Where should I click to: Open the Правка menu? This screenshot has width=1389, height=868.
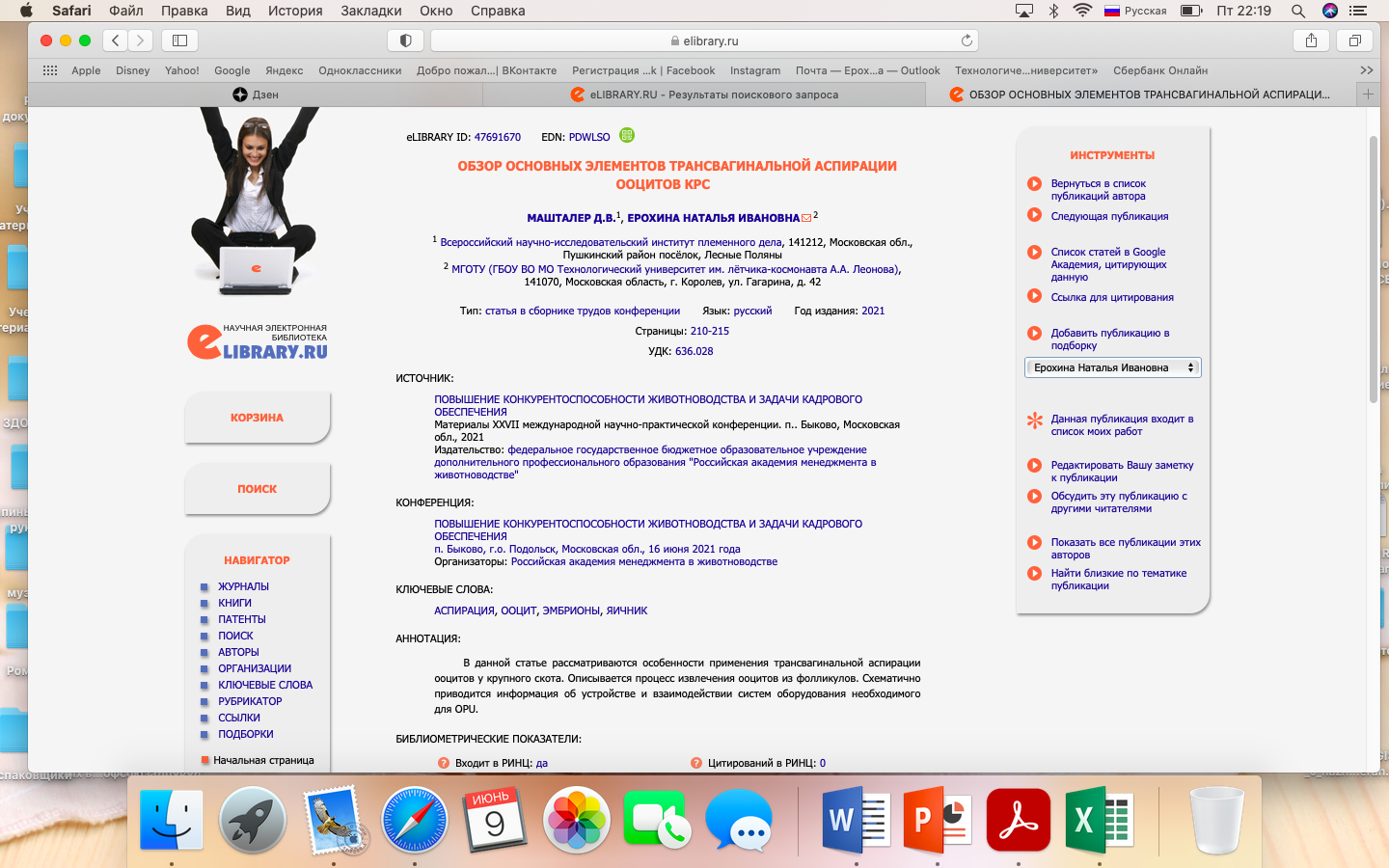tap(184, 11)
